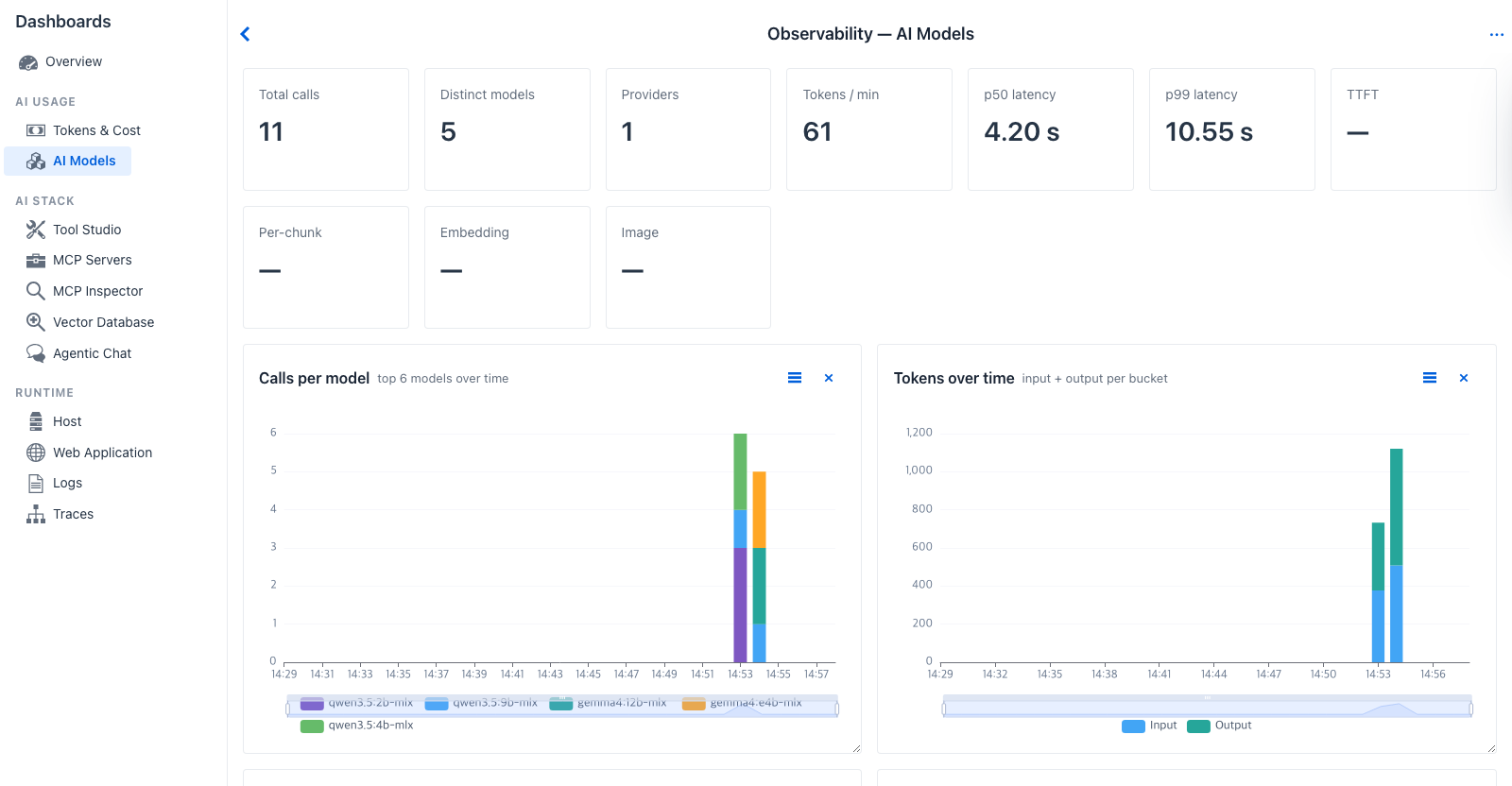Click the Image metric card
The image size is (1512, 786).
point(688,267)
